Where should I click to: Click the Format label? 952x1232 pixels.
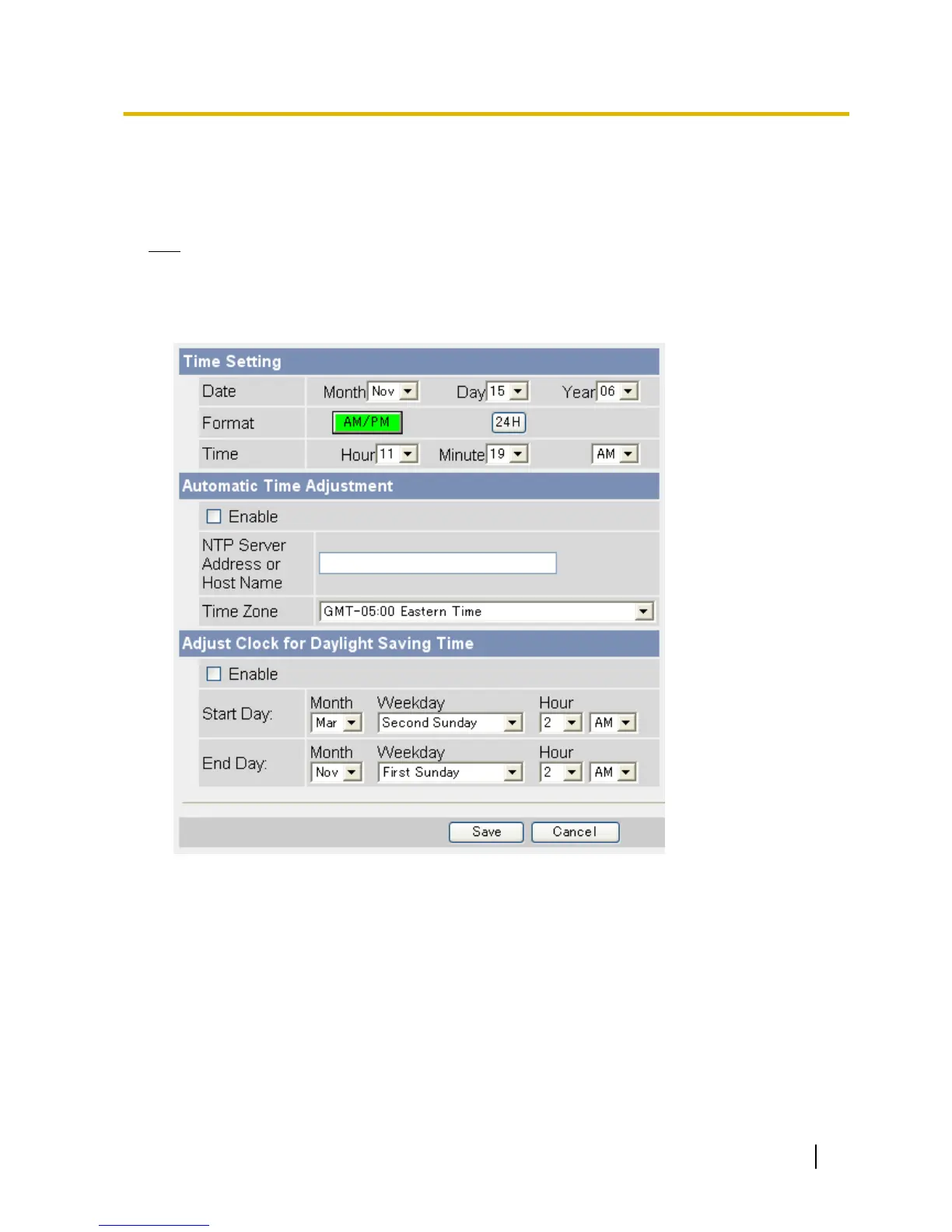tap(228, 423)
